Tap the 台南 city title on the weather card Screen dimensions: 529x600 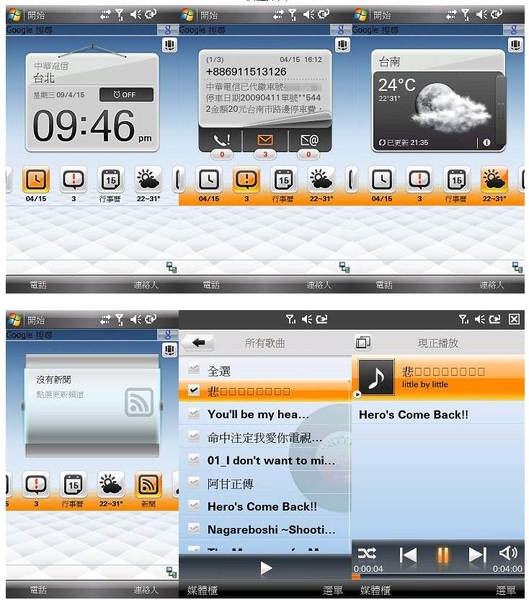(390, 61)
